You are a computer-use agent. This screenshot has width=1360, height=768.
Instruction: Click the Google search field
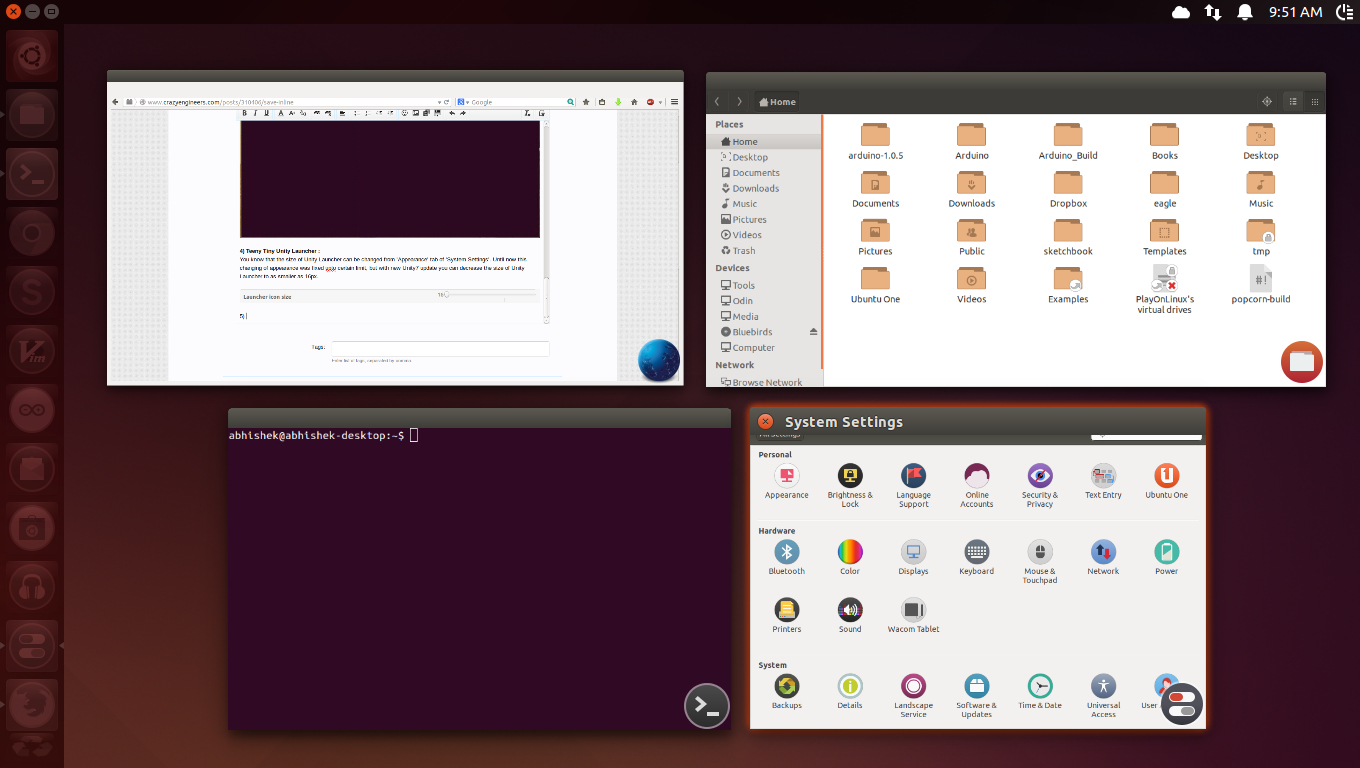click(518, 102)
